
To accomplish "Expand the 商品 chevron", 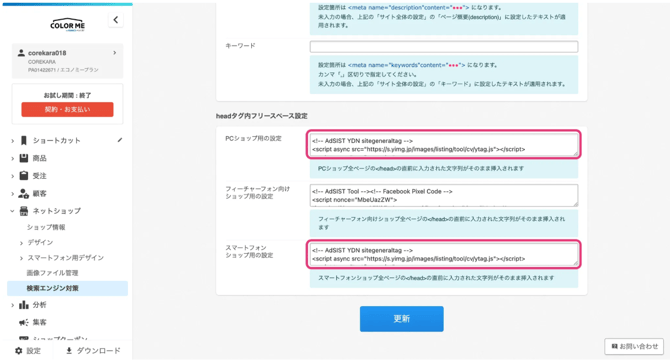I will tap(12, 158).
